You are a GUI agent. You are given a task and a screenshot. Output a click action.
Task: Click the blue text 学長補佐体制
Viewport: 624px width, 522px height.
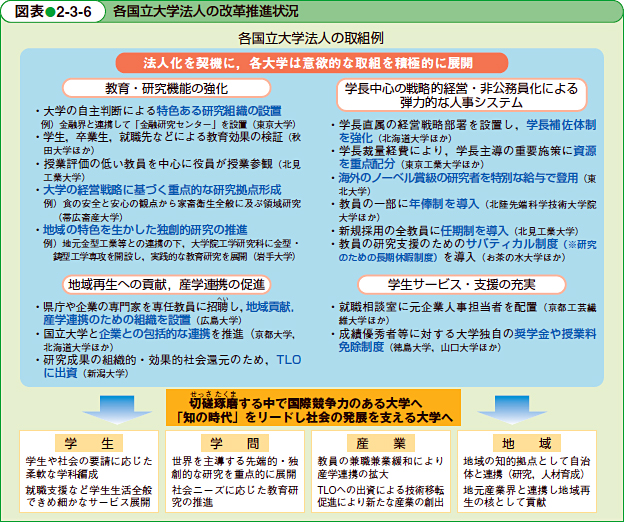pos(561,125)
